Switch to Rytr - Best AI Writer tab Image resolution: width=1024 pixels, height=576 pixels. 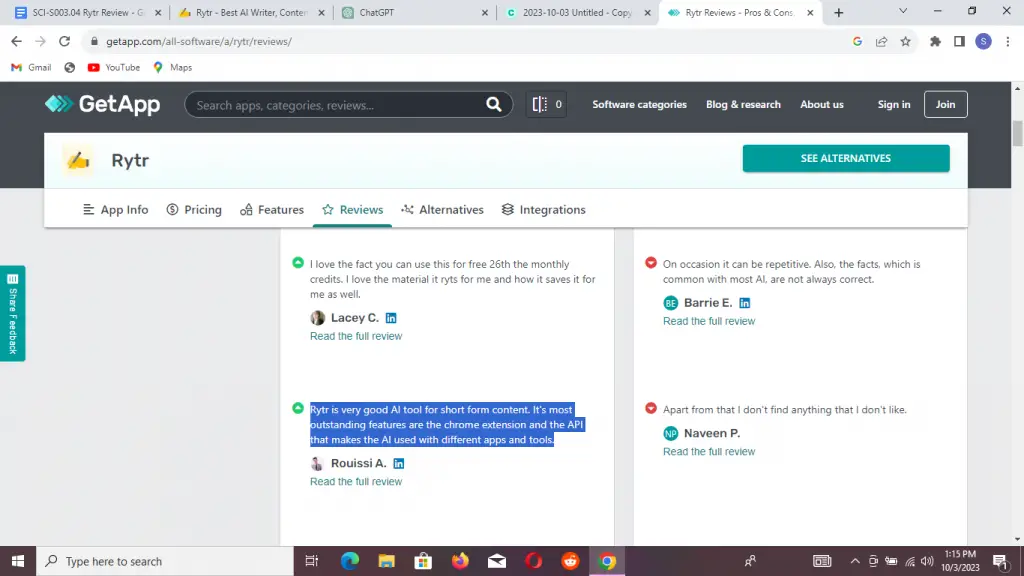251,12
